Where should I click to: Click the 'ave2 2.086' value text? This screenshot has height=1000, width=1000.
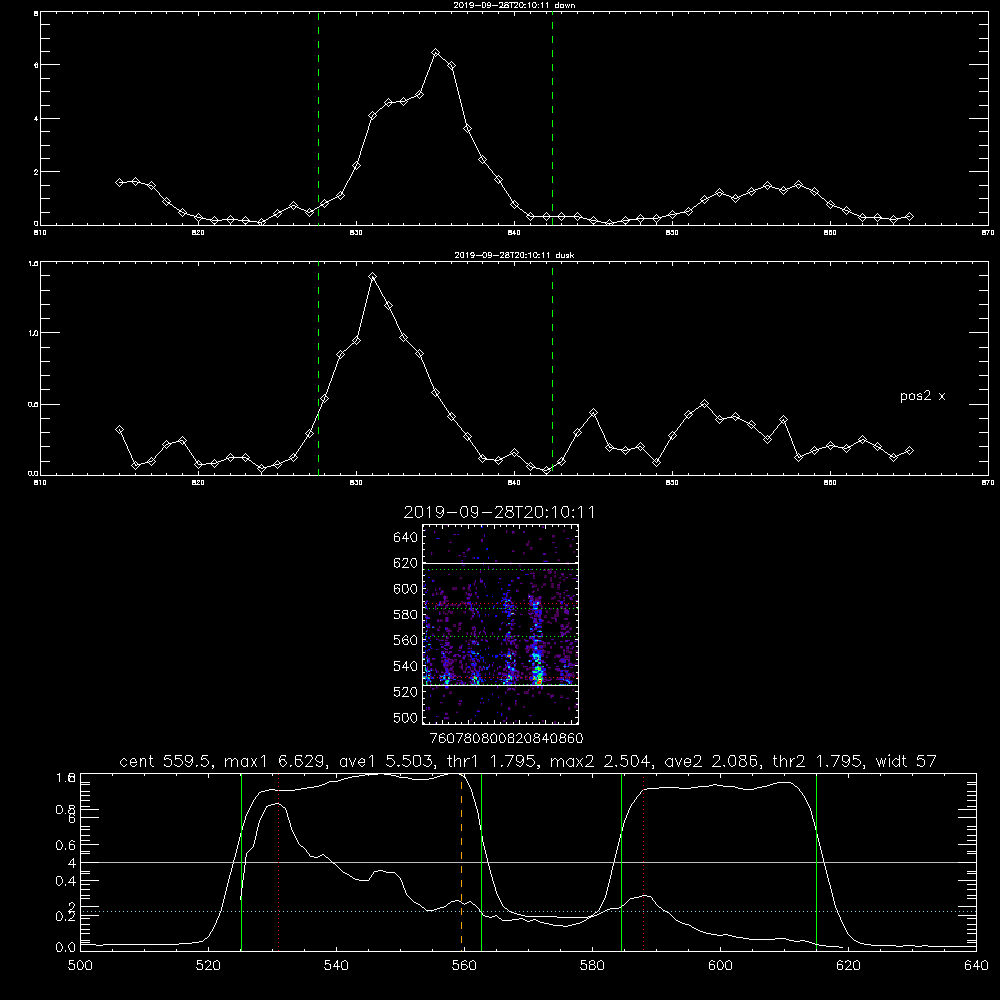coord(712,761)
